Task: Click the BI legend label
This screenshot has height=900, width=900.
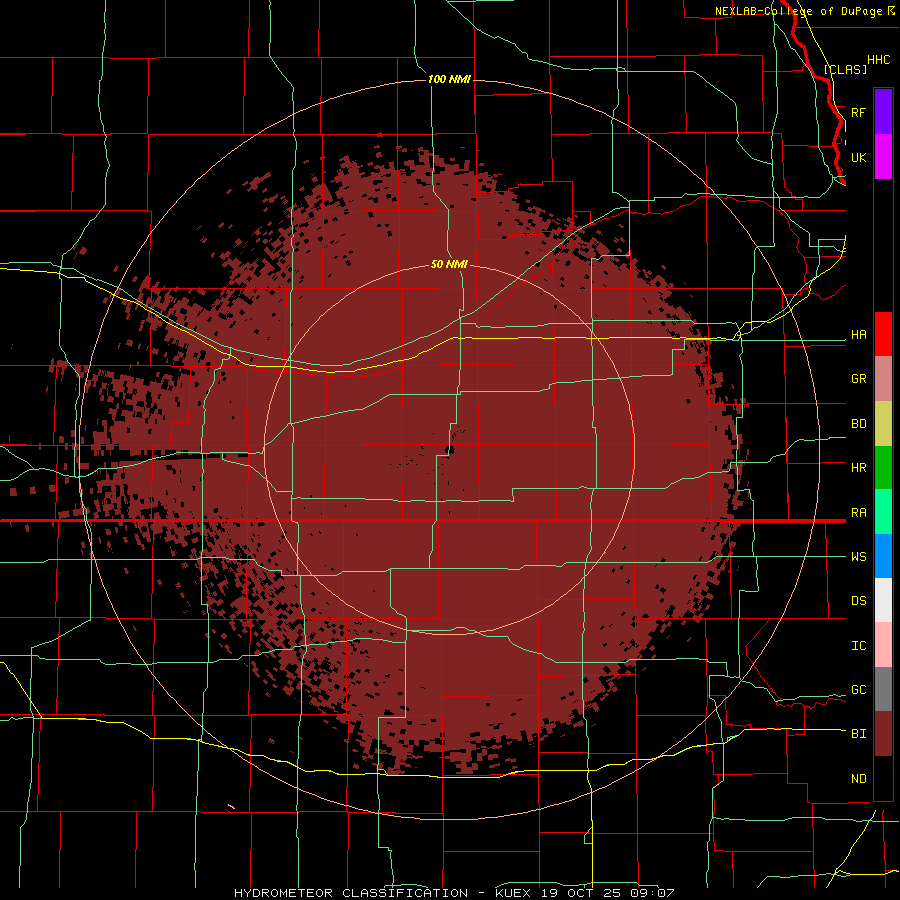Action: point(858,734)
